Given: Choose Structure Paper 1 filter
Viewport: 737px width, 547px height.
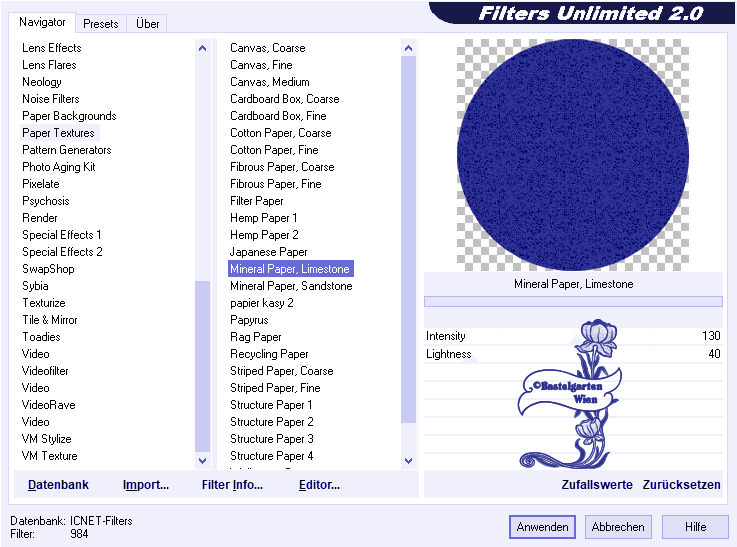Looking at the screenshot, I should coord(271,405).
